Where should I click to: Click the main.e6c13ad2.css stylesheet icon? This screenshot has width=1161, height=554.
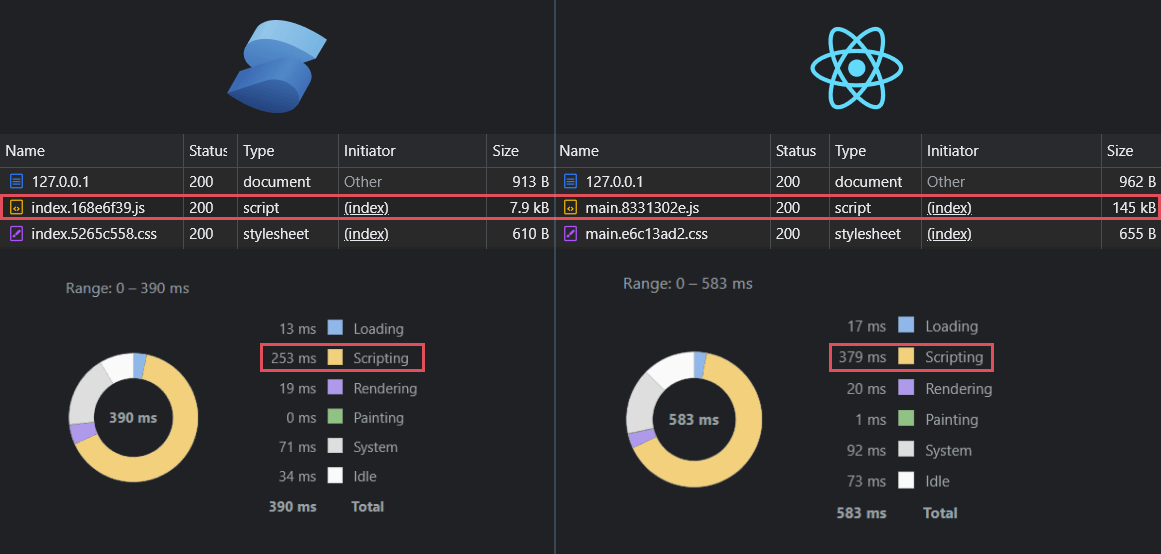coord(570,234)
